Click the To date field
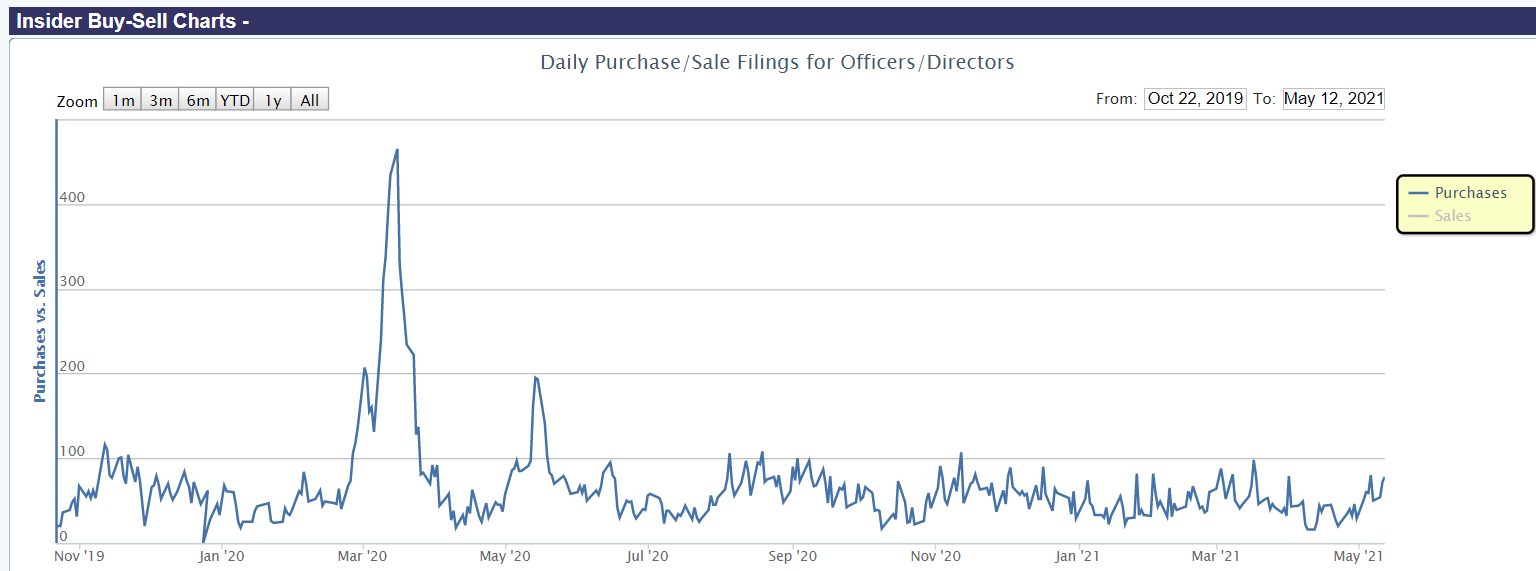 [1333, 98]
